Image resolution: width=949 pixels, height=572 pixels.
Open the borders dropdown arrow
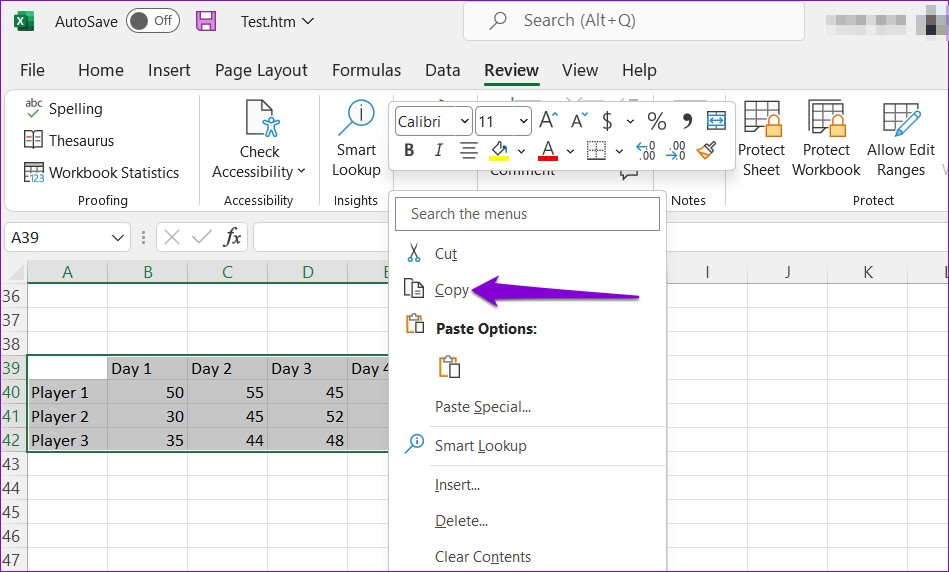tap(619, 151)
